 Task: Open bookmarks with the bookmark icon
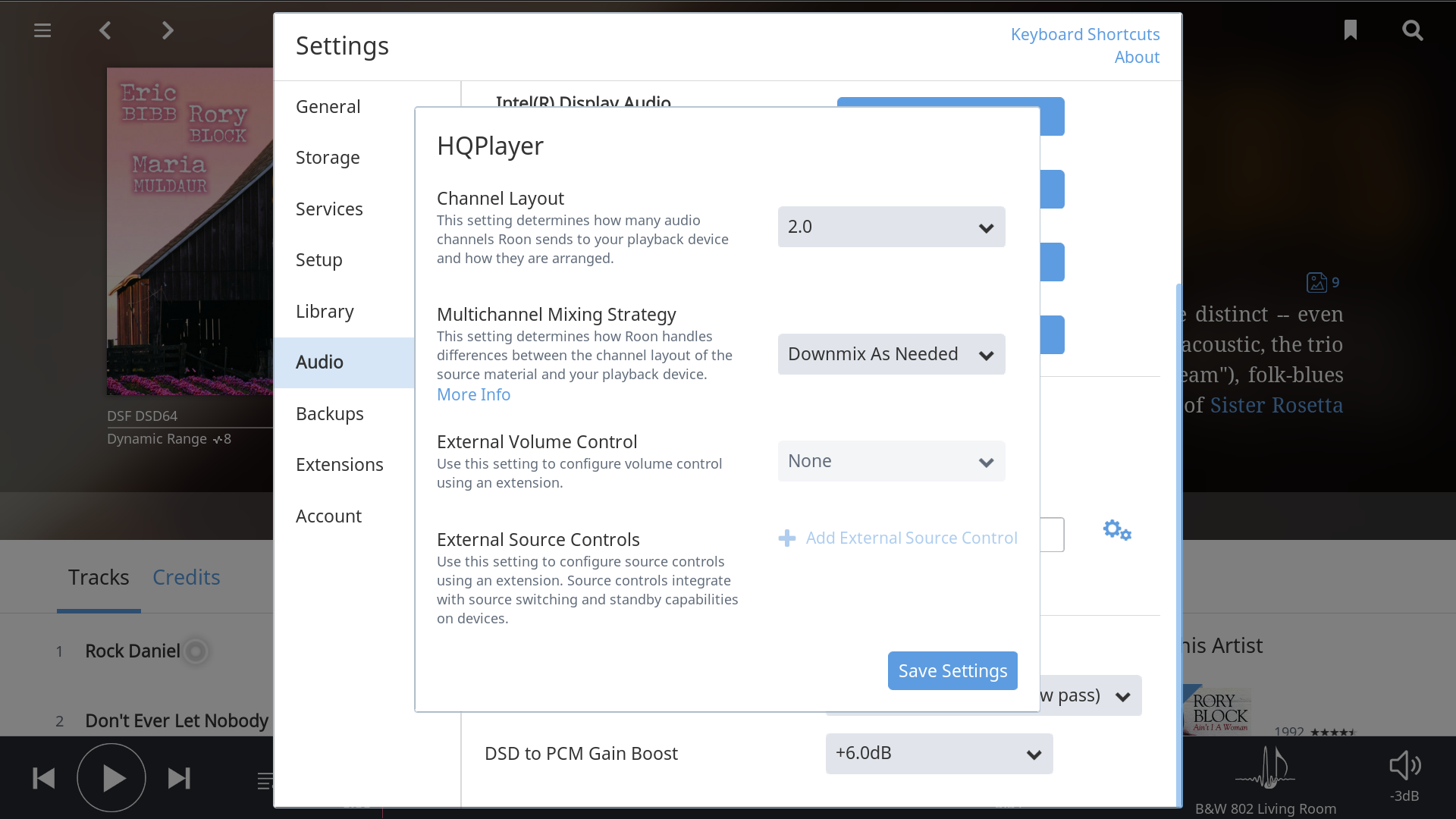(x=1351, y=30)
